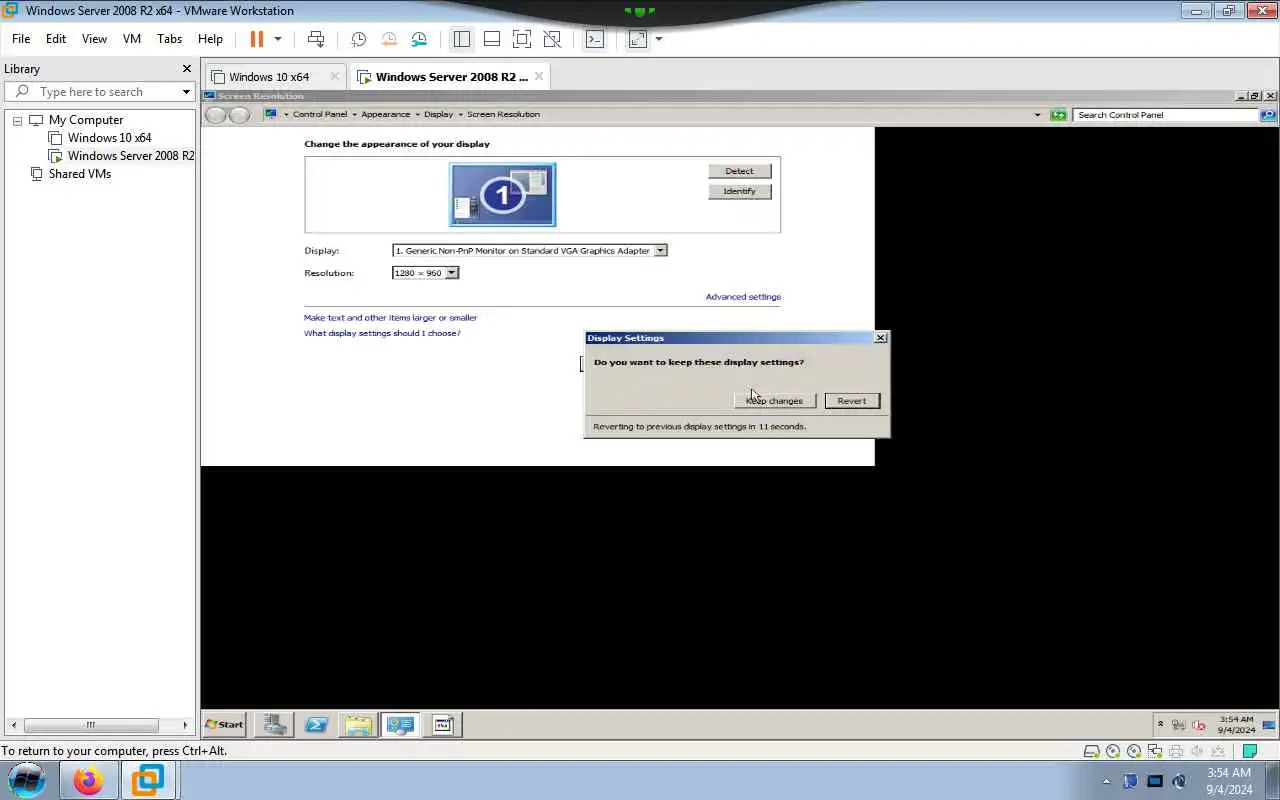Open Make text and other items larger link
Image resolution: width=1280 pixels, height=800 pixels.
pyautogui.click(x=391, y=318)
